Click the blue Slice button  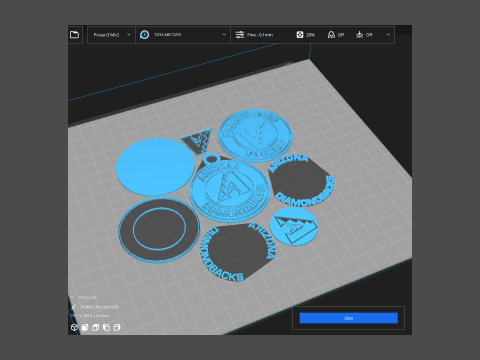348,318
